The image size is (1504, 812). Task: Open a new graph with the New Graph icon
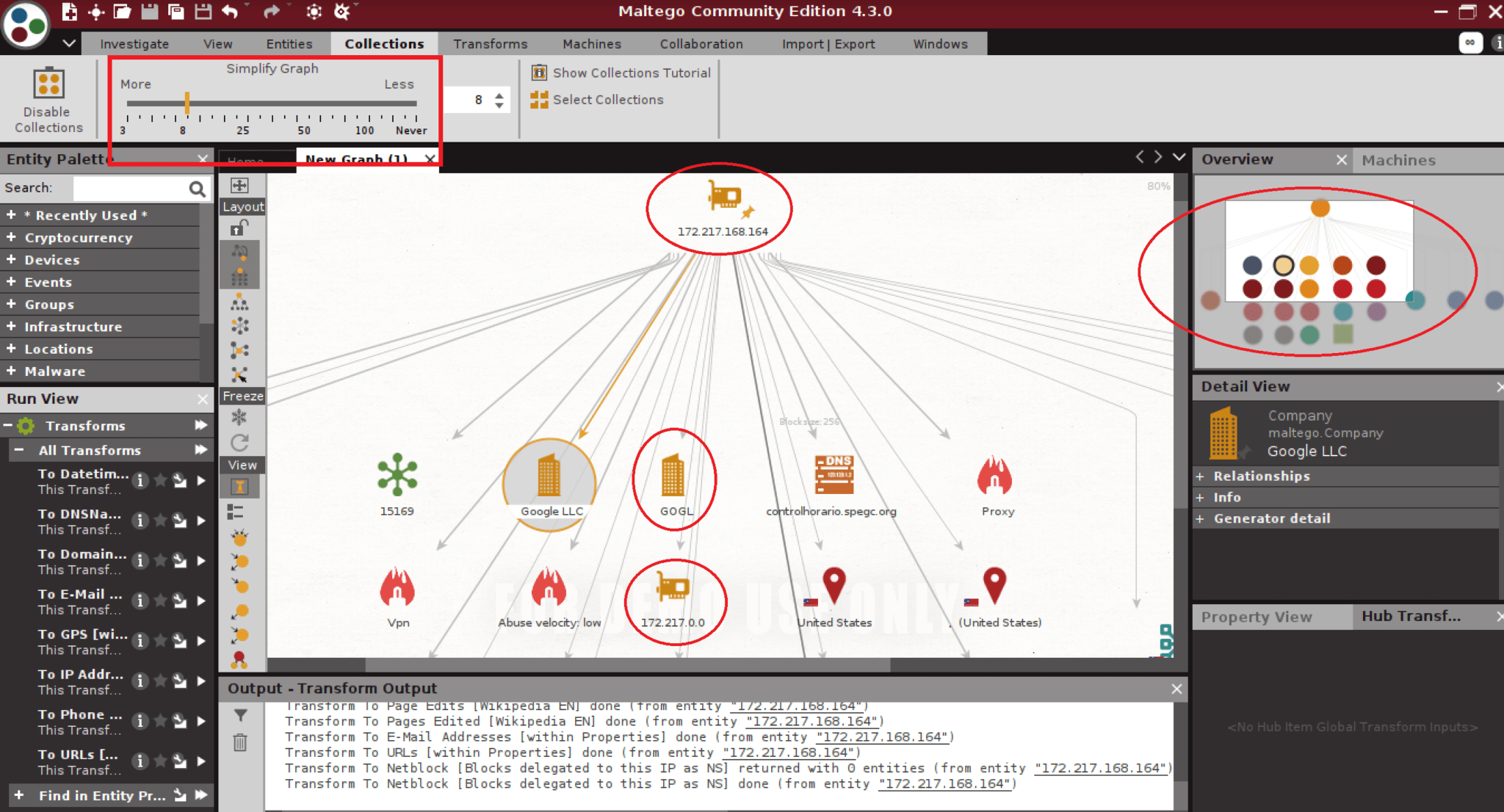[x=70, y=12]
